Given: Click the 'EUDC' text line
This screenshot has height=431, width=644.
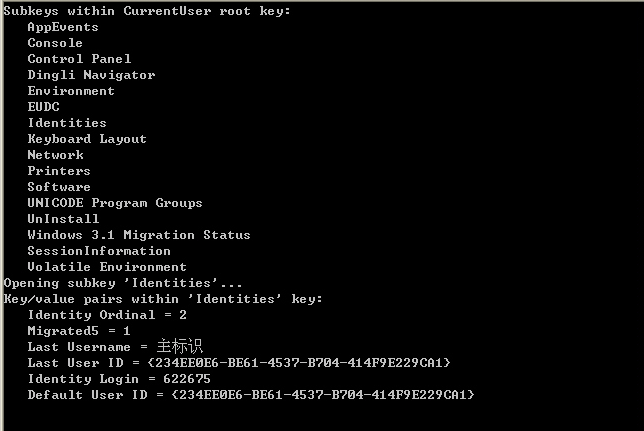Looking at the screenshot, I should click(44, 107).
